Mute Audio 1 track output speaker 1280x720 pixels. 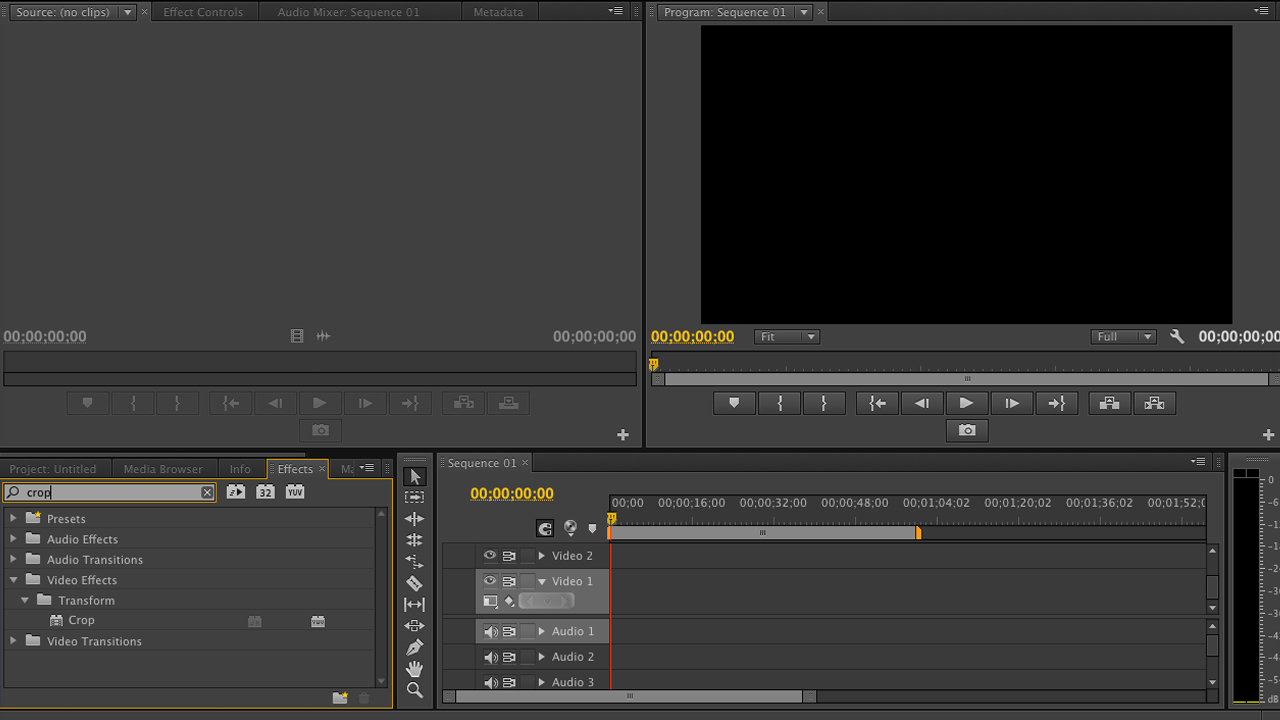pyautogui.click(x=490, y=632)
